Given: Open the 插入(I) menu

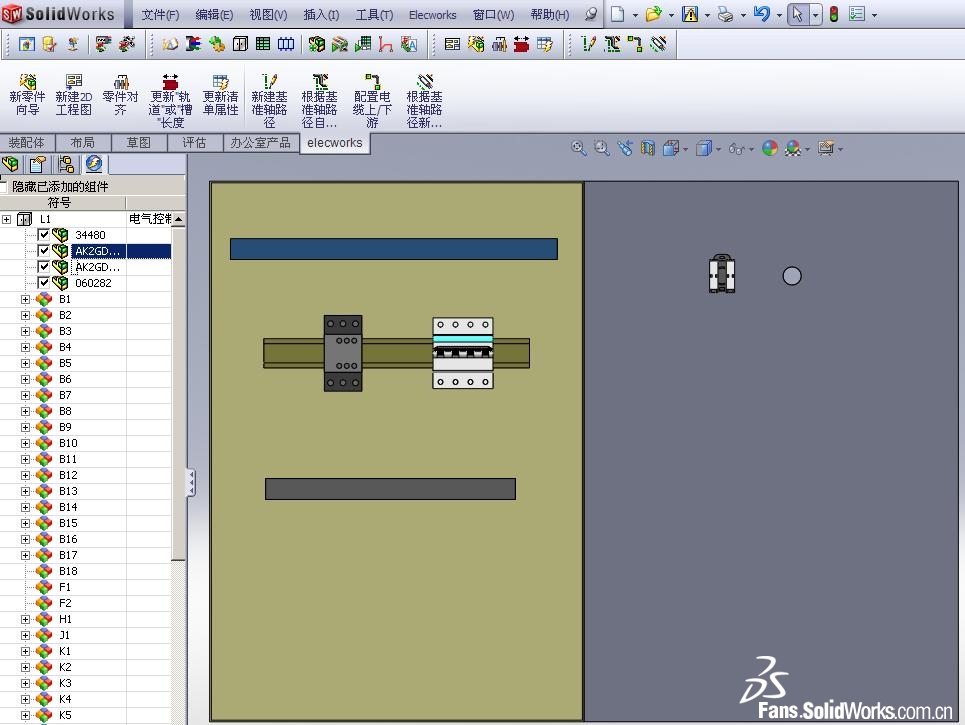Looking at the screenshot, I should 321,15.
